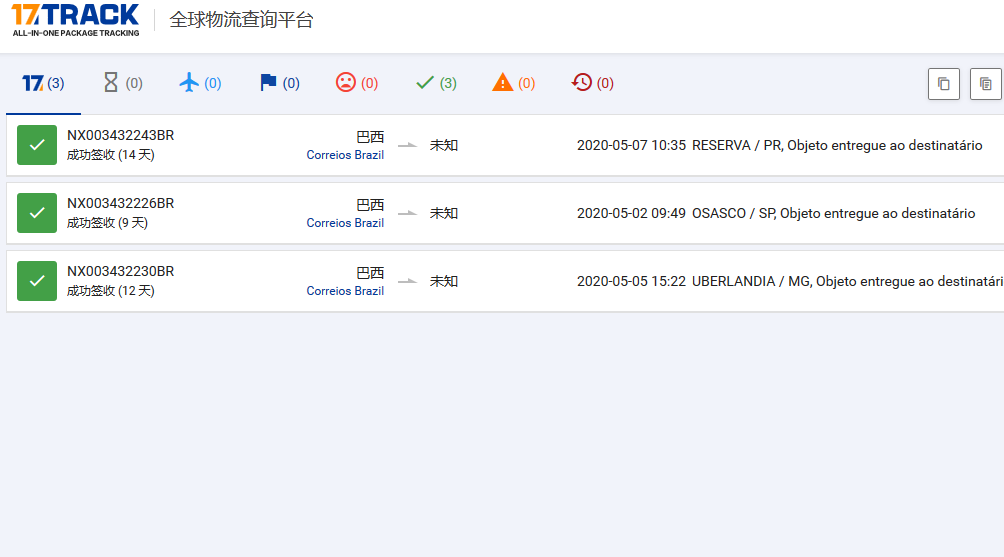The width and height of the screenshot is (1004, 557).
Task: Click the copy detailed results button
Action: tap(986, 84)
